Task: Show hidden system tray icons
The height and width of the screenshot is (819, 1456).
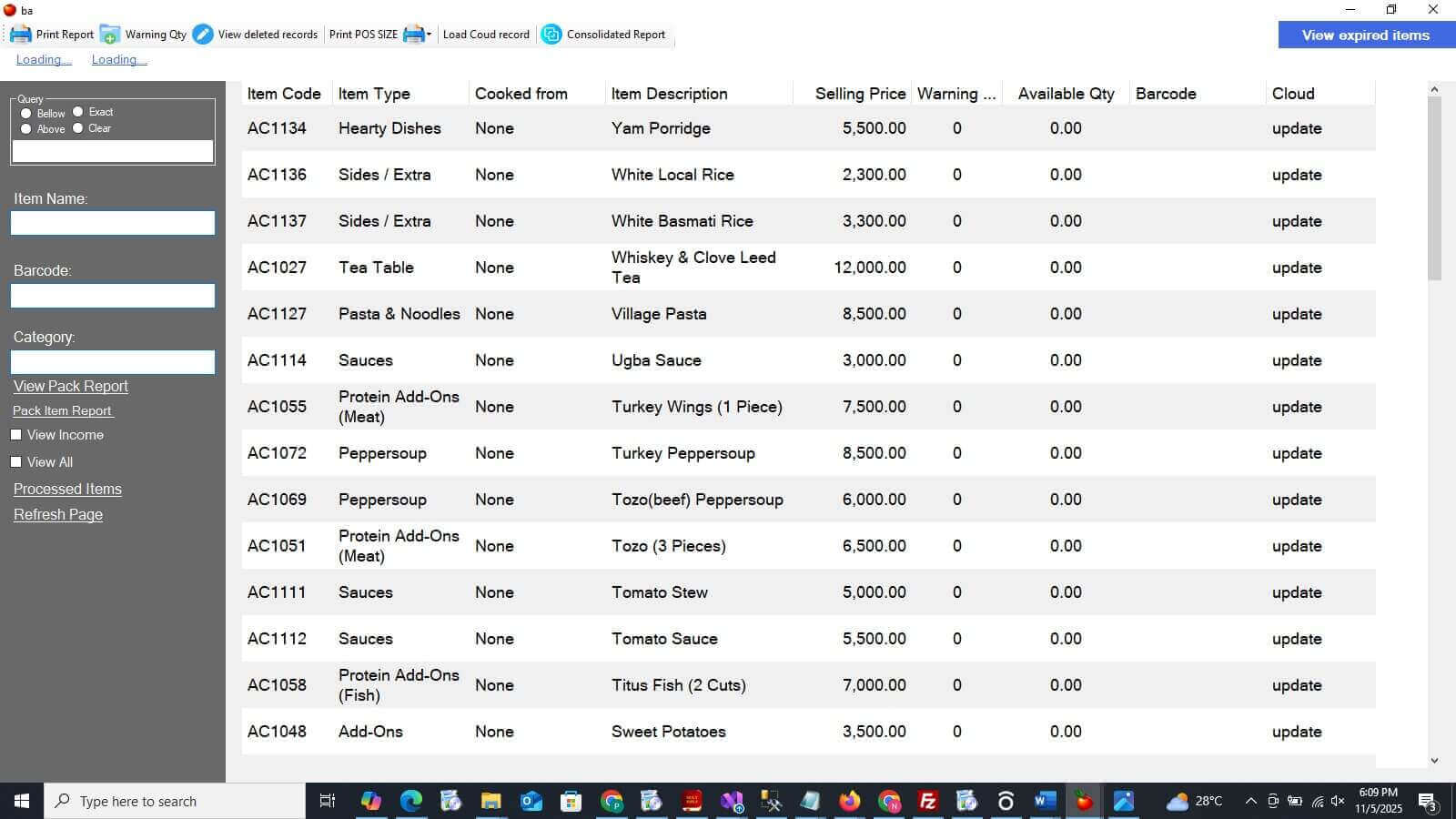Action: 1250,801
